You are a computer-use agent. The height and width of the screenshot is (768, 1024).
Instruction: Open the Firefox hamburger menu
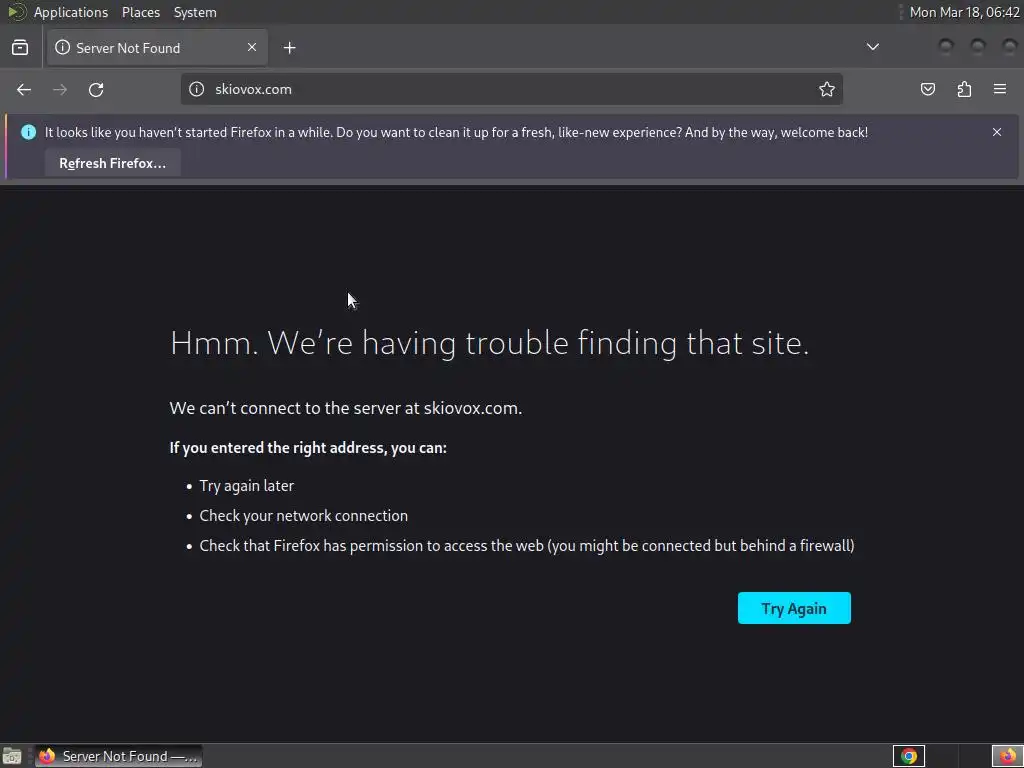(x=1000, y=89)
